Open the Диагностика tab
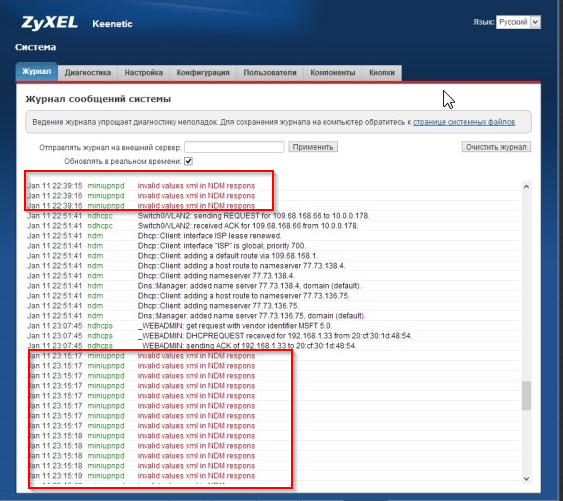 coord(88,73)
